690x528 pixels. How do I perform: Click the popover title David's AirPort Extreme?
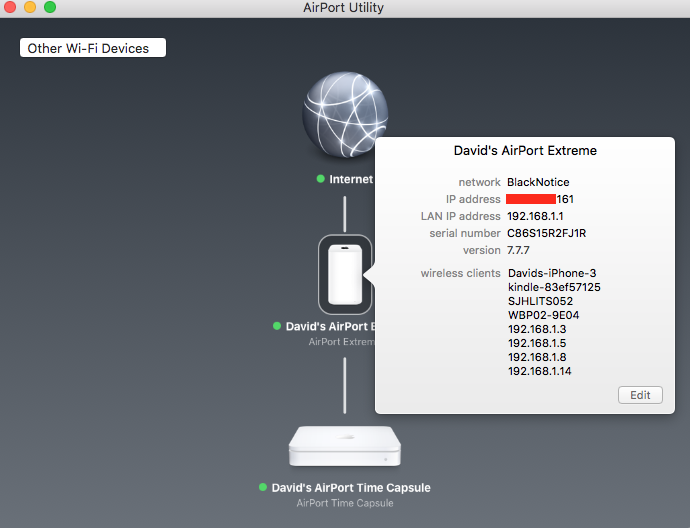(525, 150)
